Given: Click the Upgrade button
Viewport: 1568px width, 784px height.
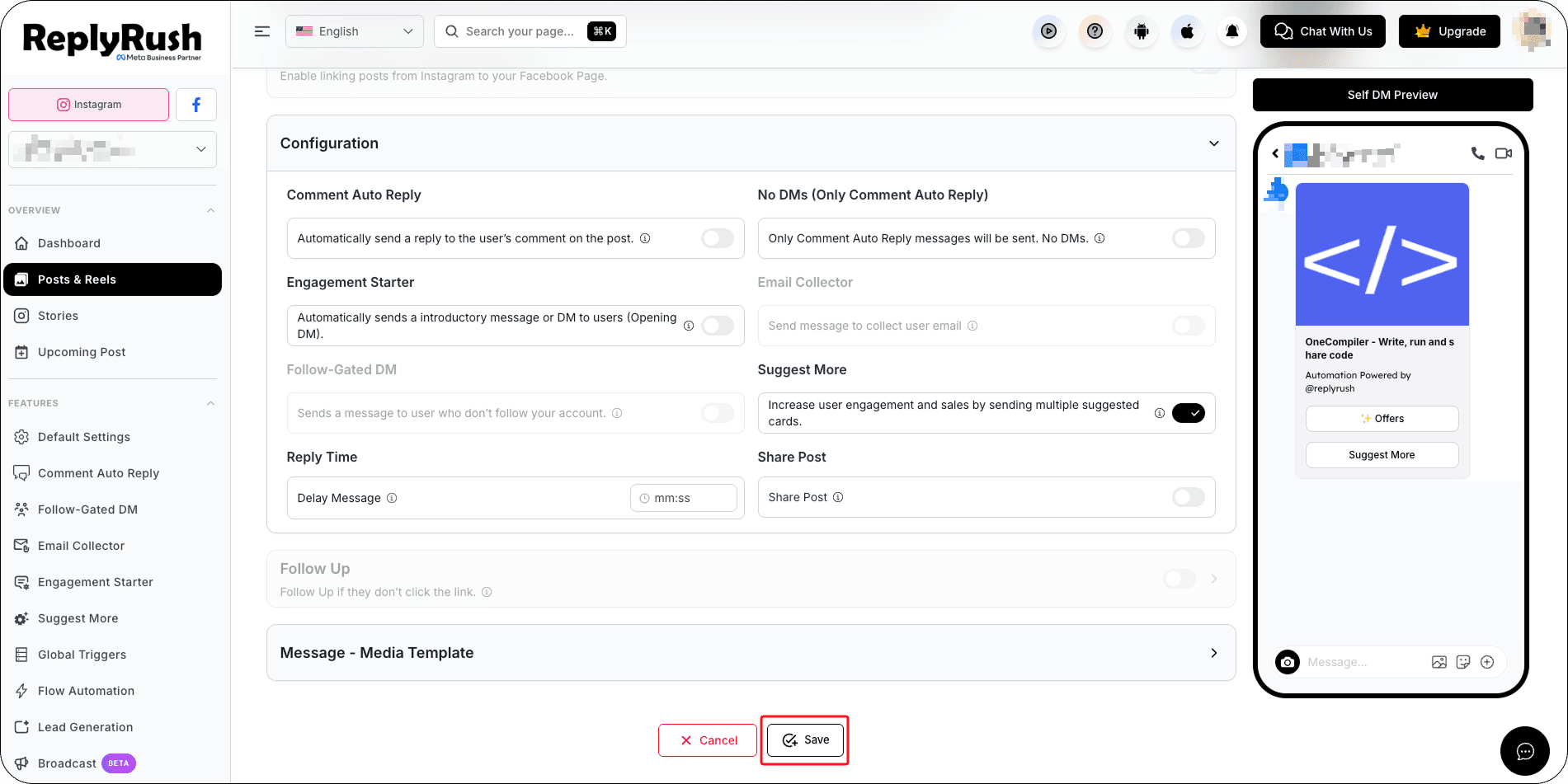Looking at the screenshot, I should [x=1449, y=31].
